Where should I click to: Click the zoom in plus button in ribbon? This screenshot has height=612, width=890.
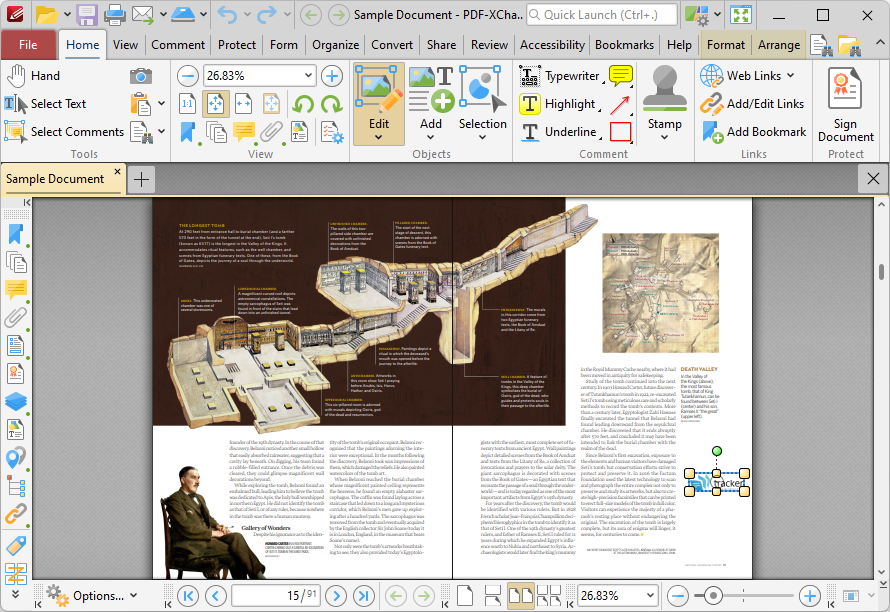pos(331,76)
